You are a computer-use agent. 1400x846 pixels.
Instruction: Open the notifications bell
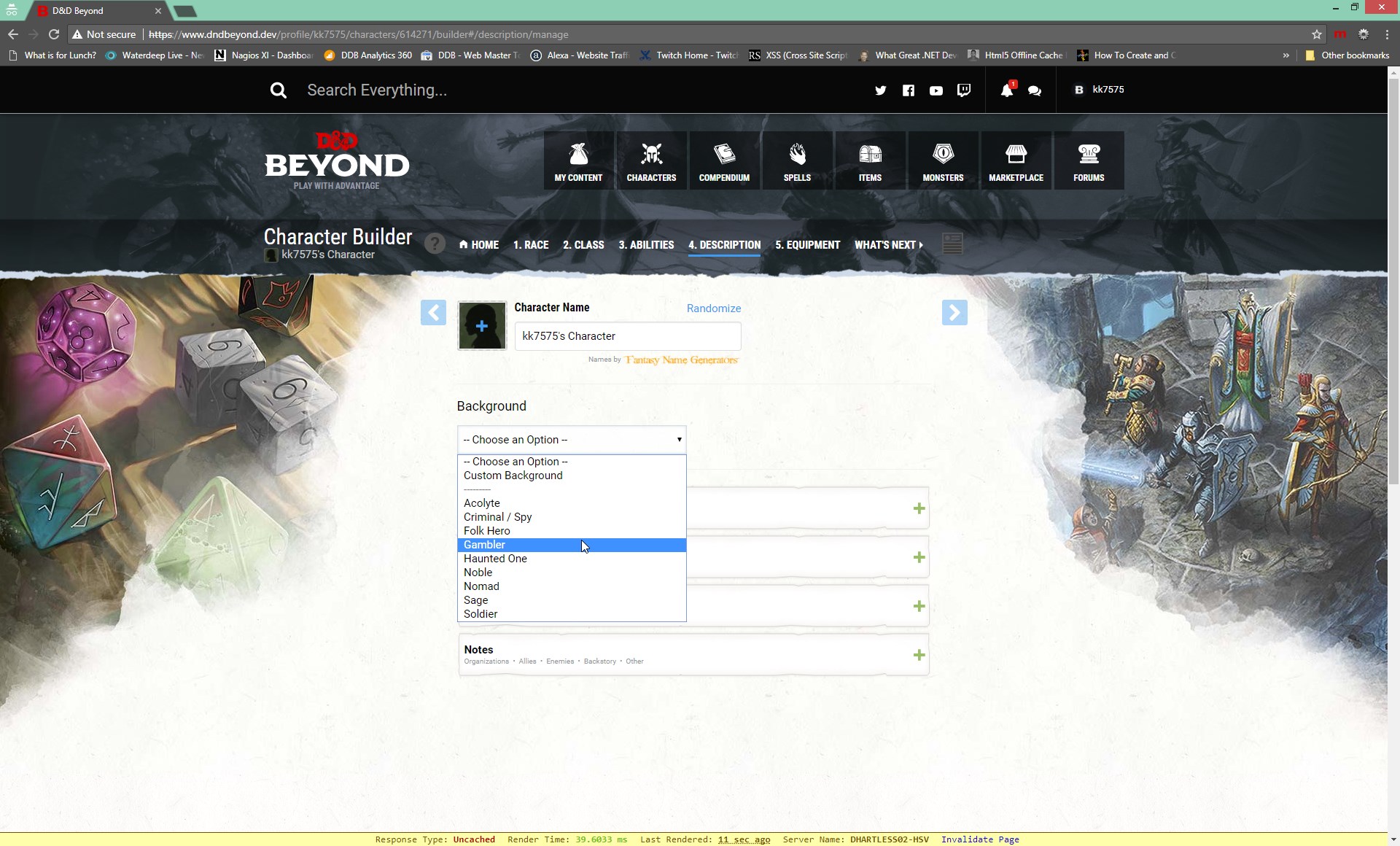(x=1006, y=90)
